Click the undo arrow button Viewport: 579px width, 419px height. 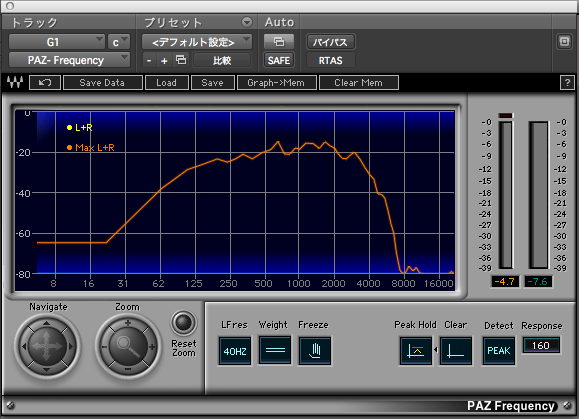45,83
